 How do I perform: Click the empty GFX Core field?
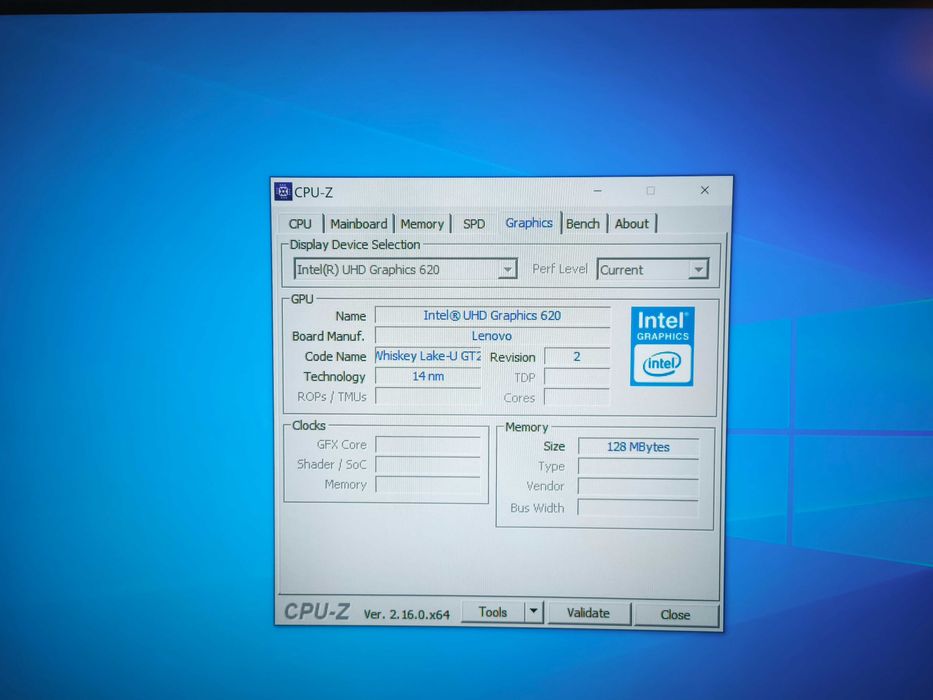(x=428, y=445)
